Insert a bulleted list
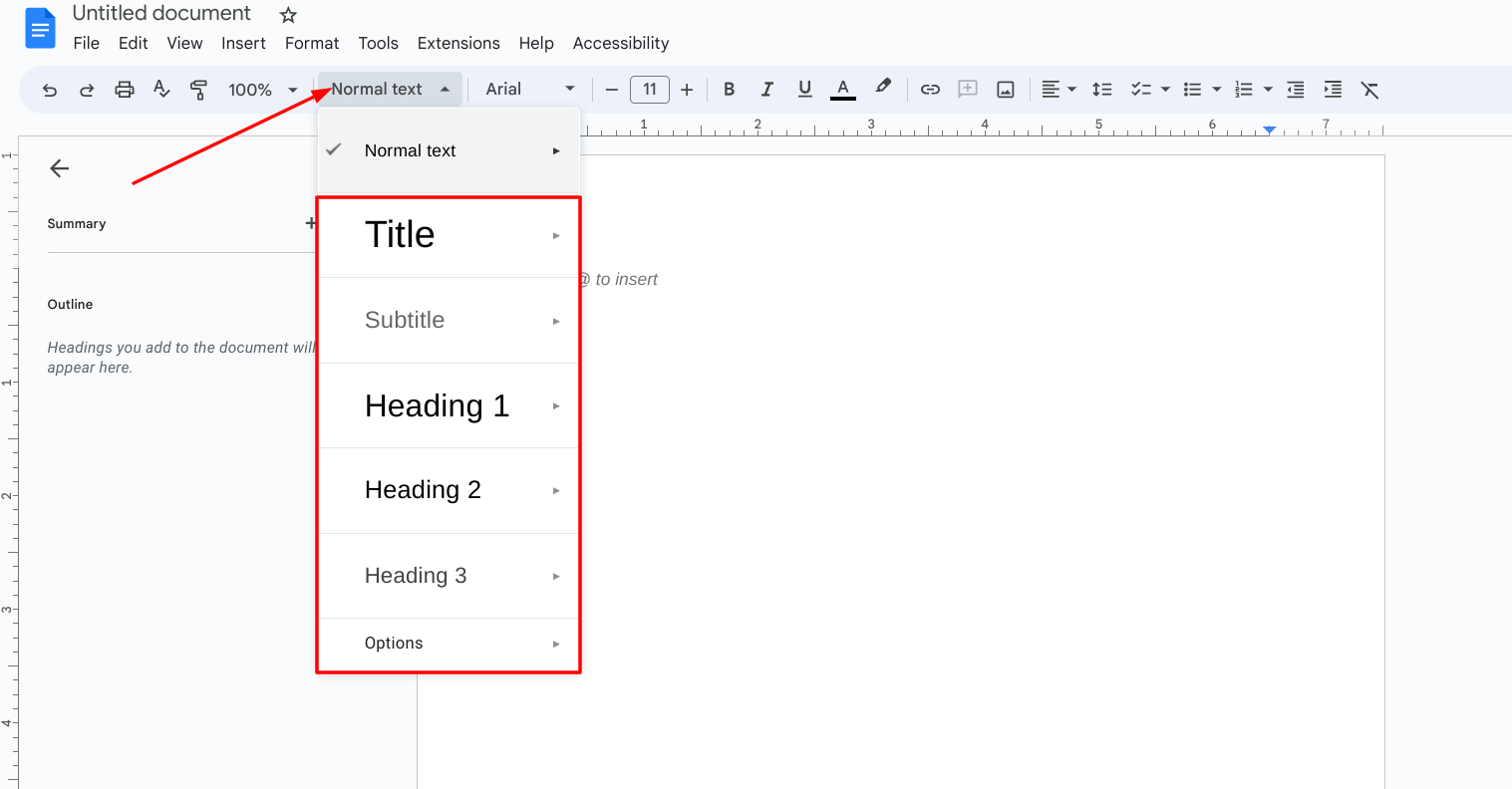 click(1192, 90)
